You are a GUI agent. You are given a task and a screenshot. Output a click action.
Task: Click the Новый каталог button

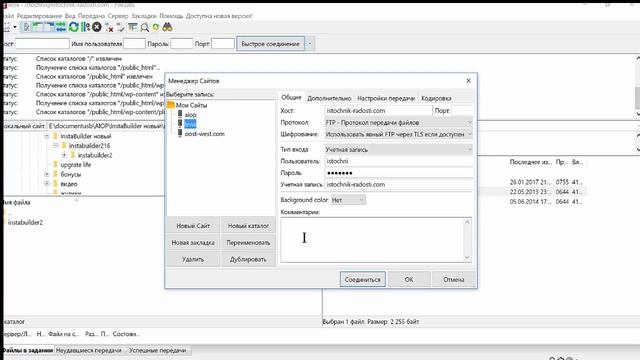pos(248,226)
